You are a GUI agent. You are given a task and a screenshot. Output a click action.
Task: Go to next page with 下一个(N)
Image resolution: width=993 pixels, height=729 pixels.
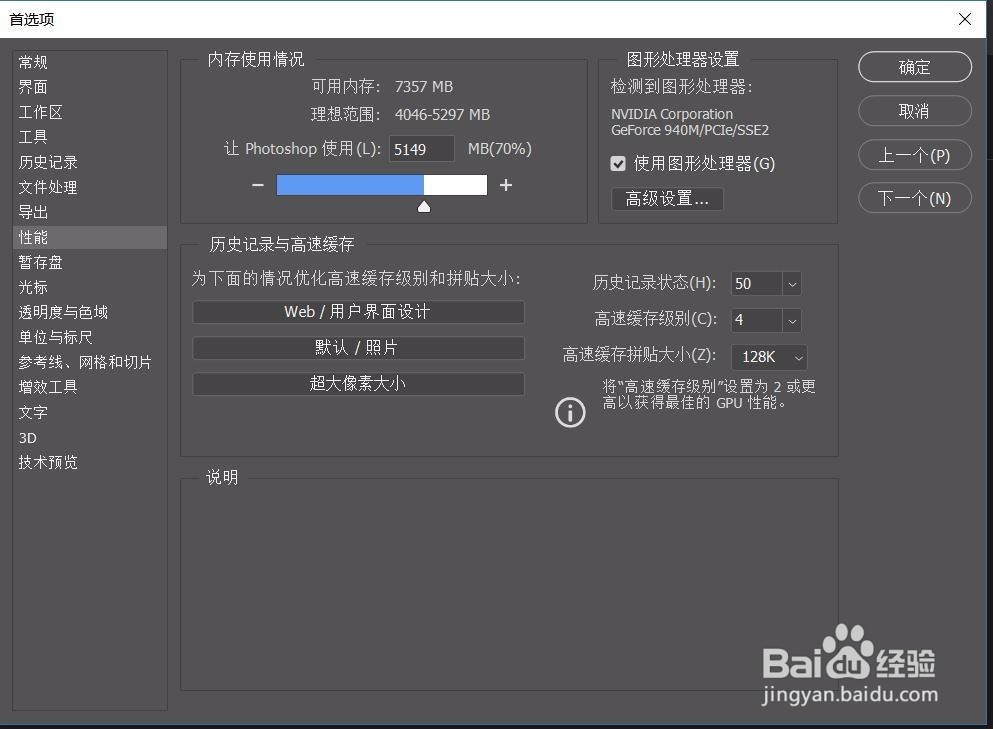[x=914, y=198]
